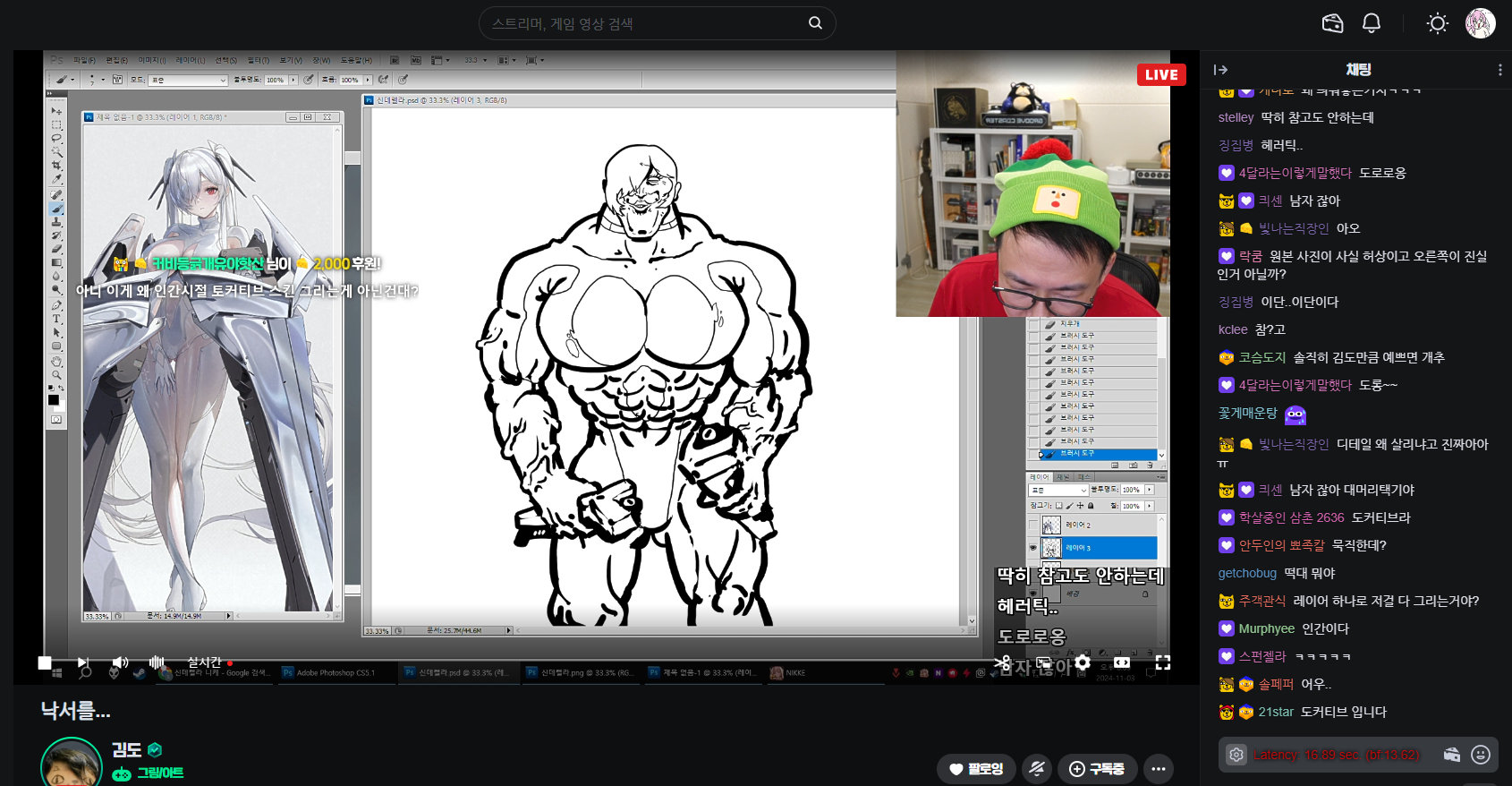Open the 레이어(L) menu
This screenshot has height=786, width=1512.
190,60
